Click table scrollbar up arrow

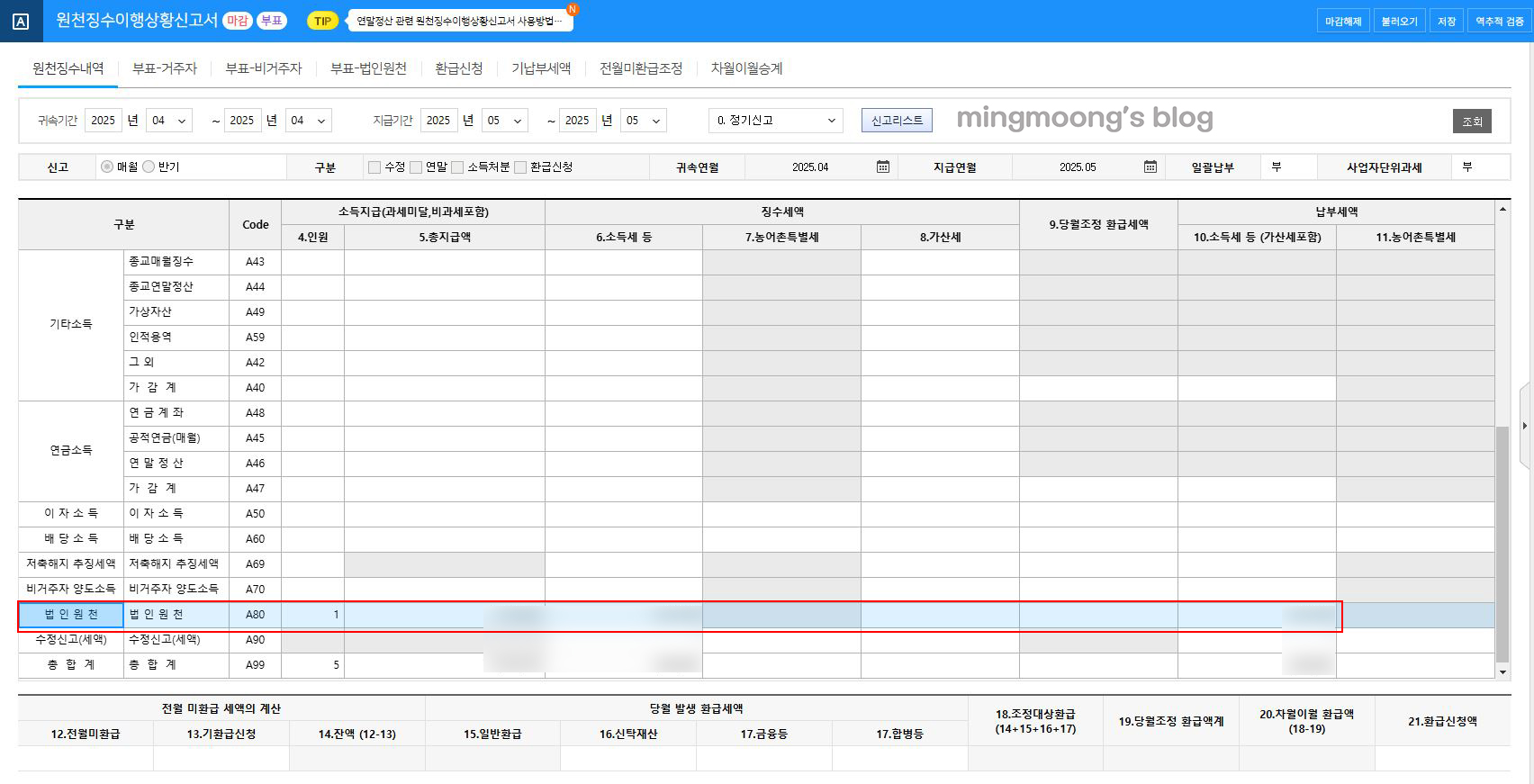coord(1502,210)
